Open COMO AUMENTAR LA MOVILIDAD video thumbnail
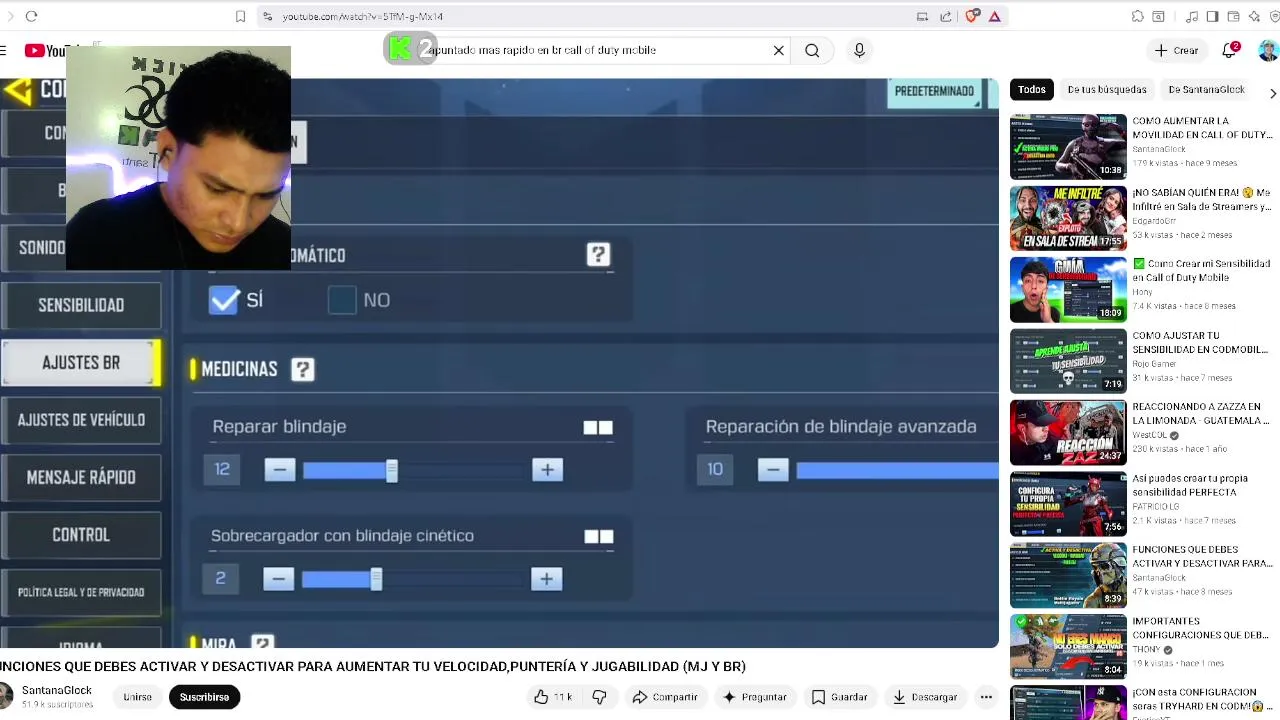 (1068, 146)
